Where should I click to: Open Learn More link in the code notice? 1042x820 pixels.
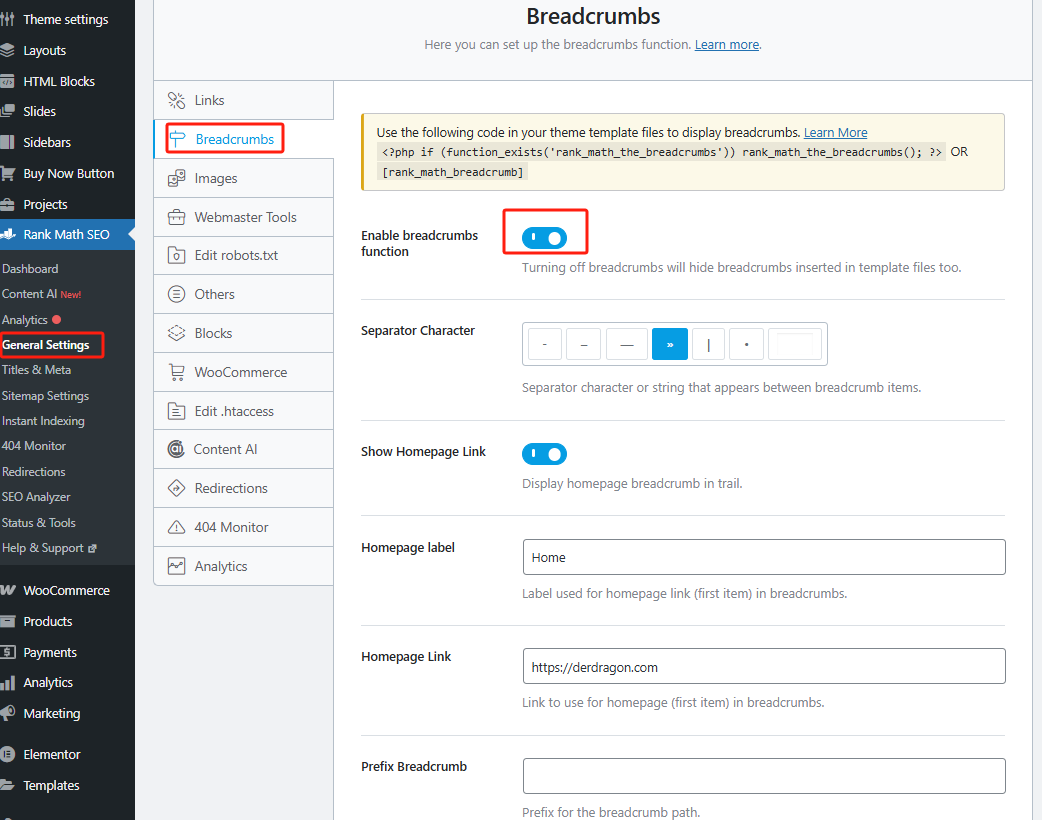point(835,132)
